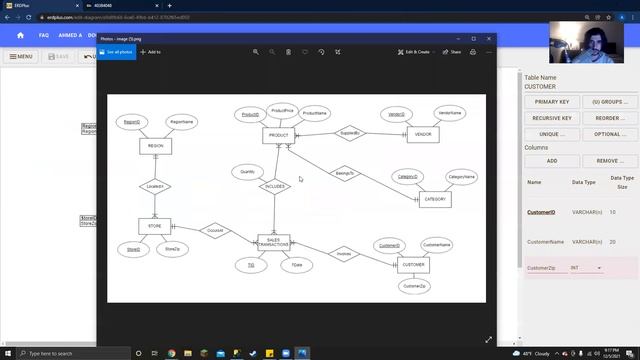640x360 pixels.
Task: Rotate the image with the rotate icon
Action: tap(321, 52)
